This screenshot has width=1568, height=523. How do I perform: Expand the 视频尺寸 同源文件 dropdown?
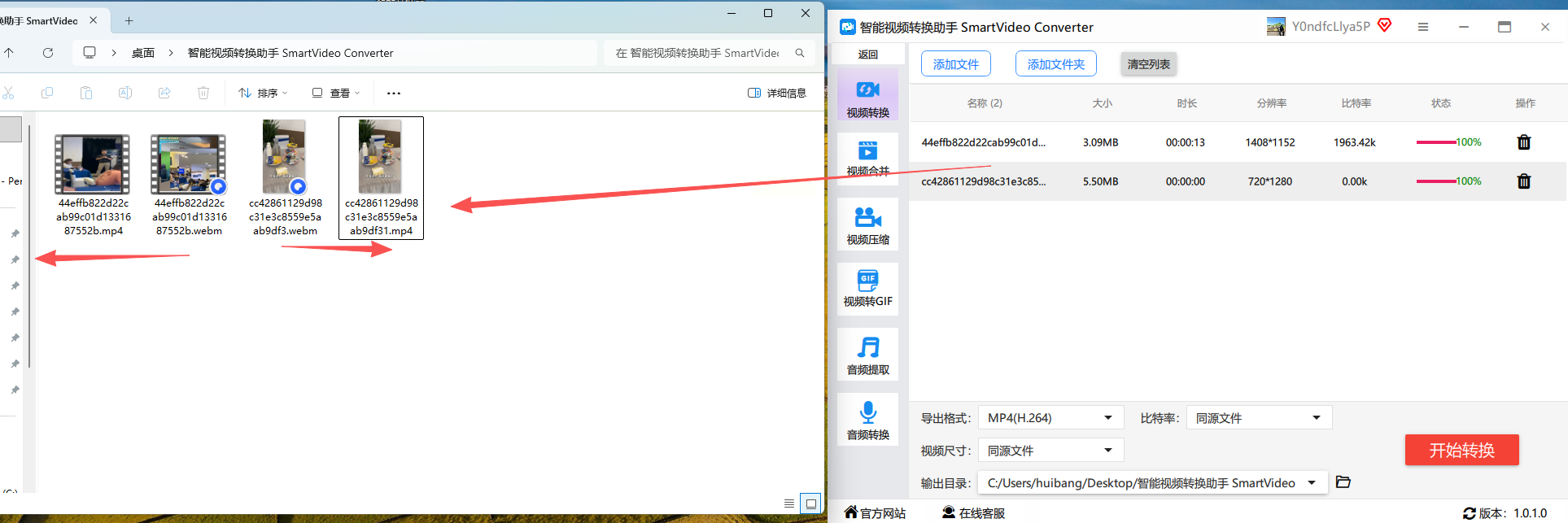[1050, 451]
